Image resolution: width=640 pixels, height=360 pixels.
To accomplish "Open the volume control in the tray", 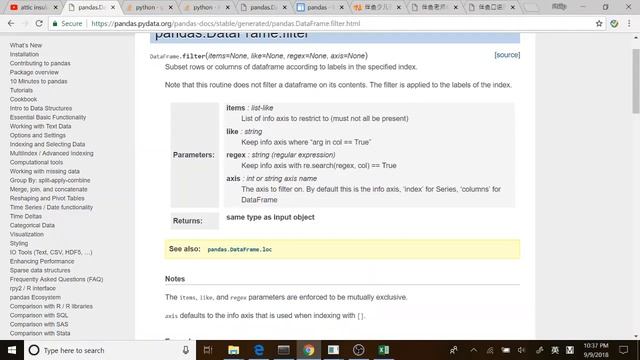I will 521,350.
